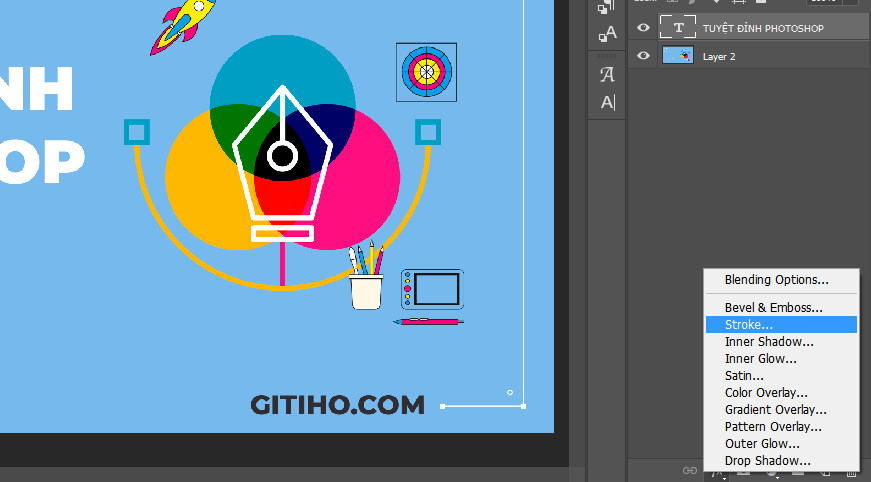Apply a Gradient Overlay effect

(781, 410)
